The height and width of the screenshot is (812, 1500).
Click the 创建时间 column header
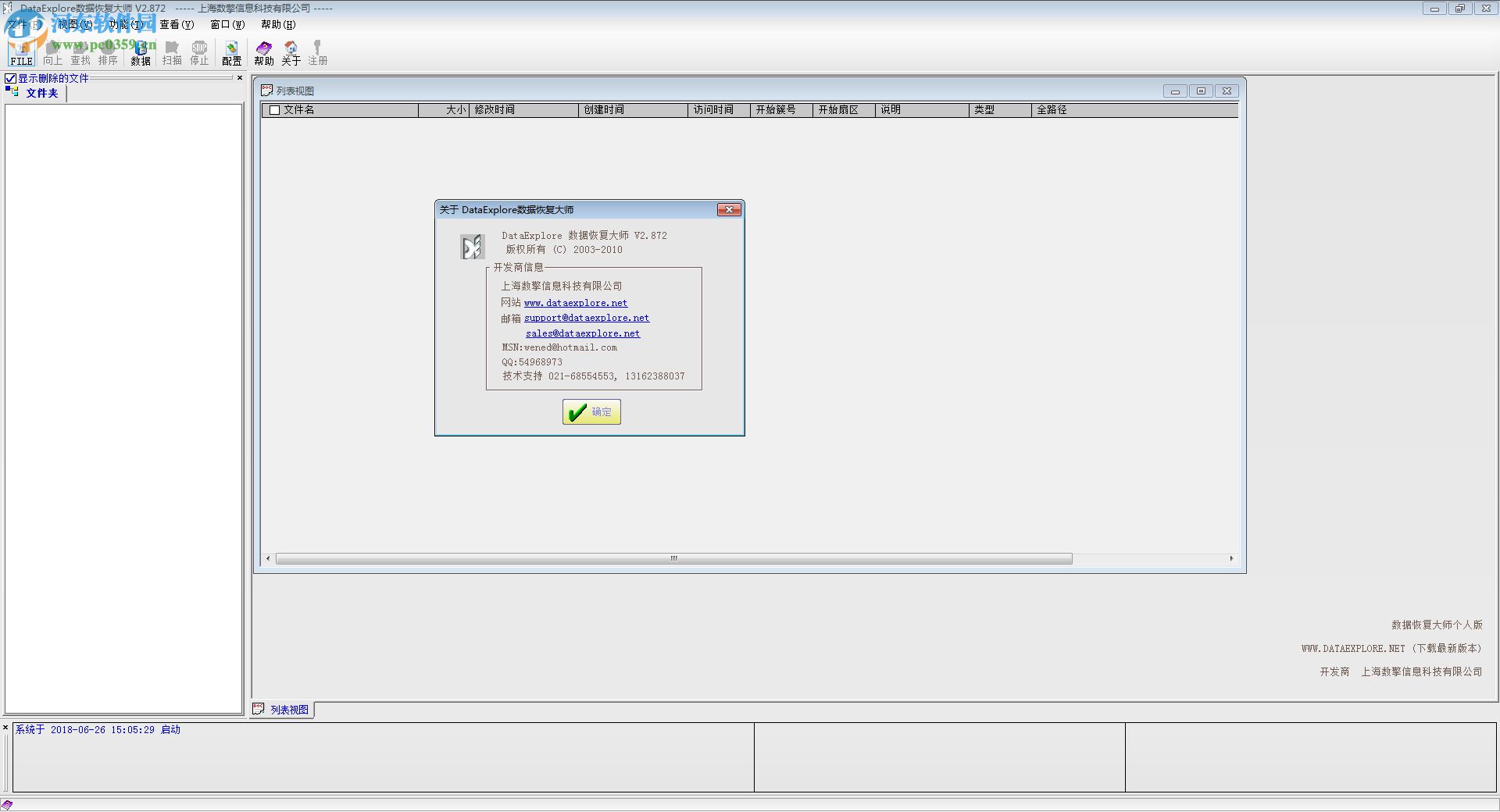[633, 110]
